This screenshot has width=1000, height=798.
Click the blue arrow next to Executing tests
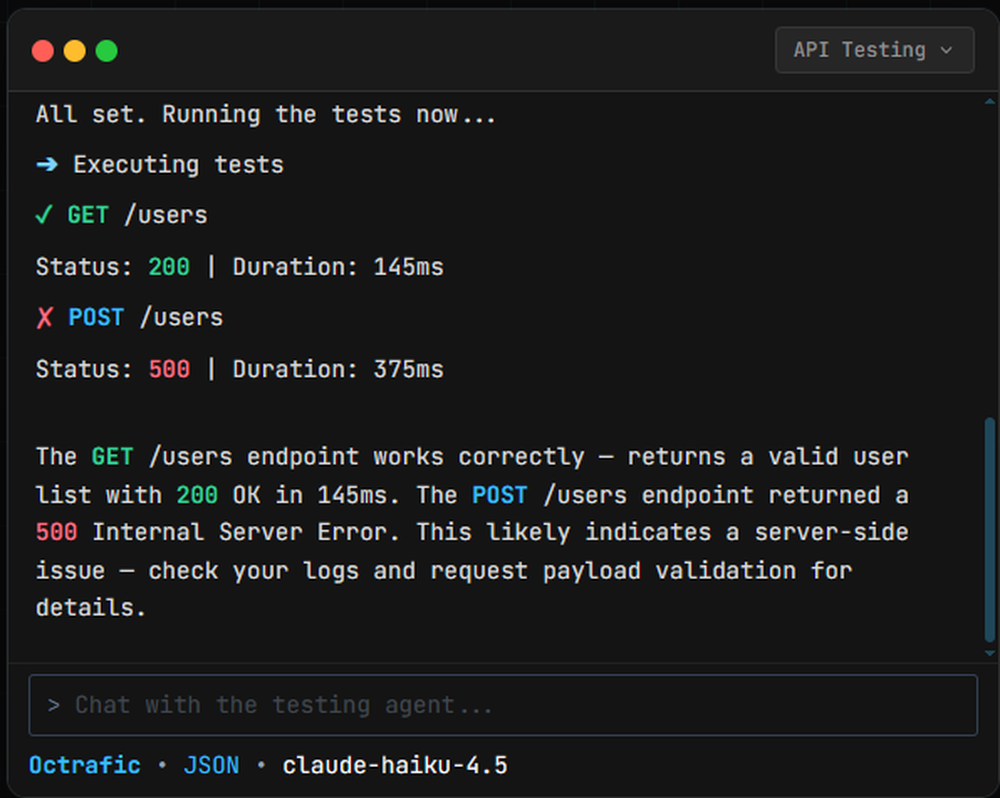tap(46, 164)
